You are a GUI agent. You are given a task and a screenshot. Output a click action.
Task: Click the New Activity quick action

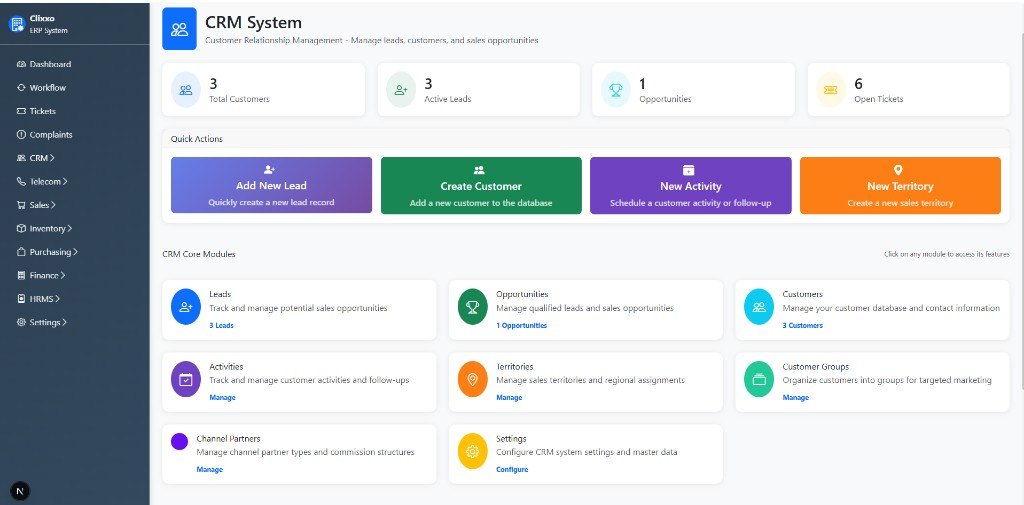690,186
